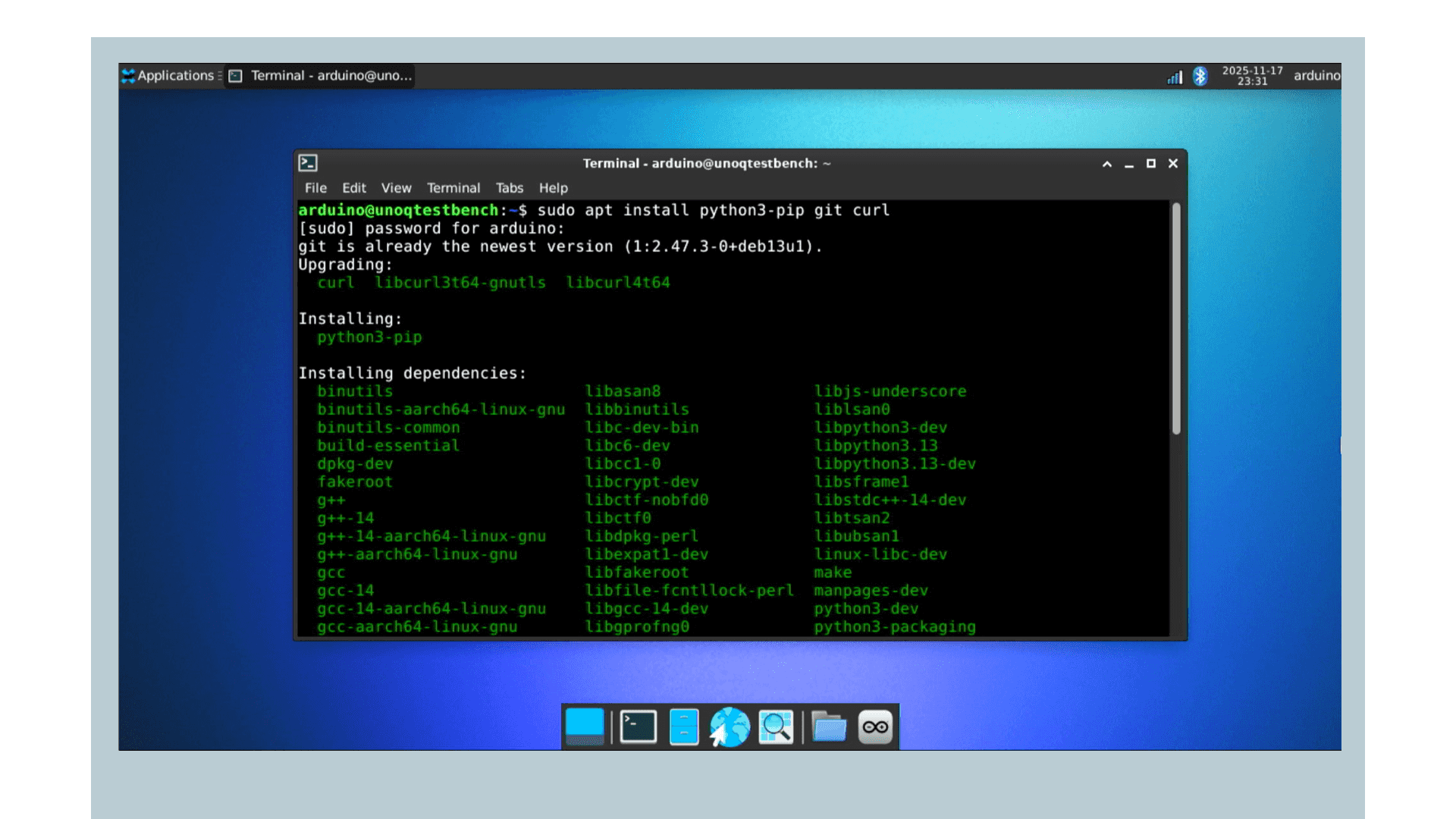Open the application finder magnifier in dock
Image resolution: width=1456 pixels, height=819 pixels.
click(775, 726)
